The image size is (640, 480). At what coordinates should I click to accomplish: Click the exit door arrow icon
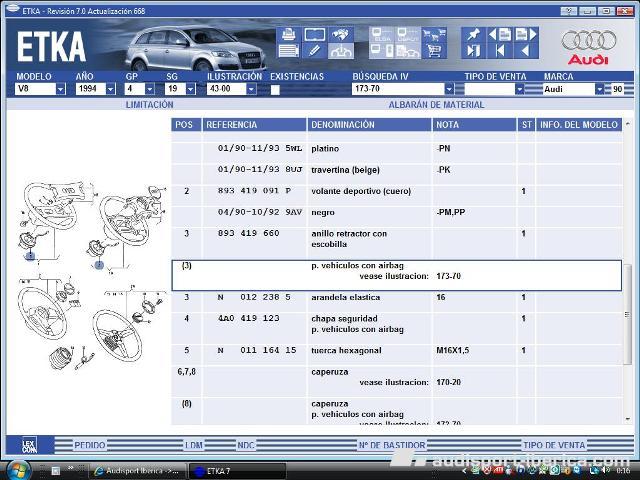[473, 51]
